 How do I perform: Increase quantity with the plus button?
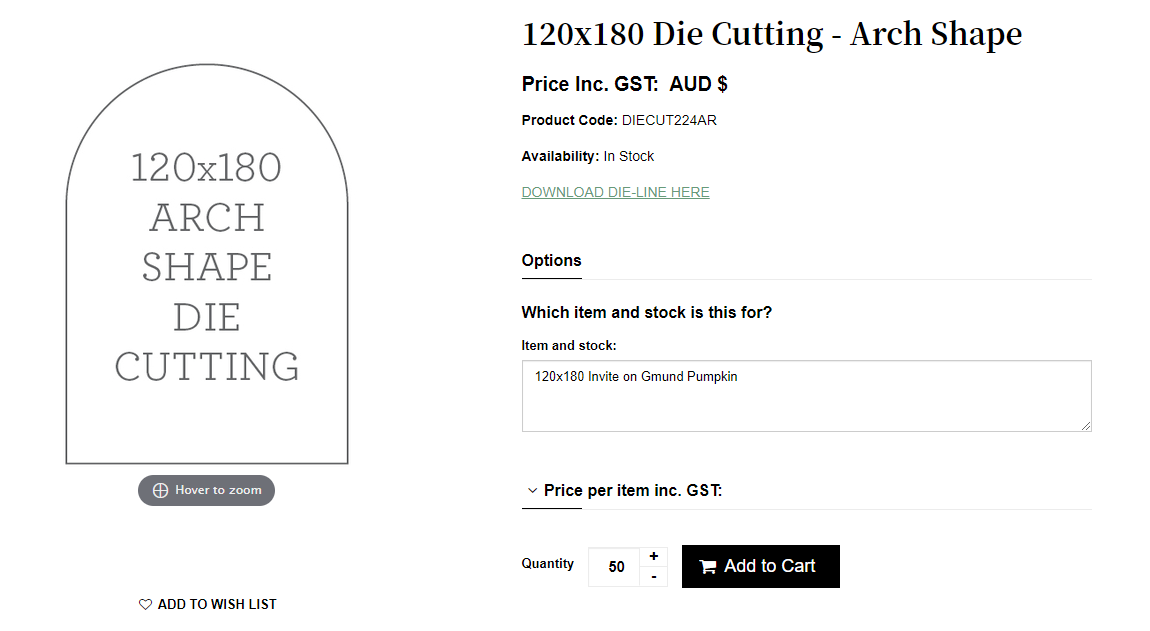click(x=653, y=556)
